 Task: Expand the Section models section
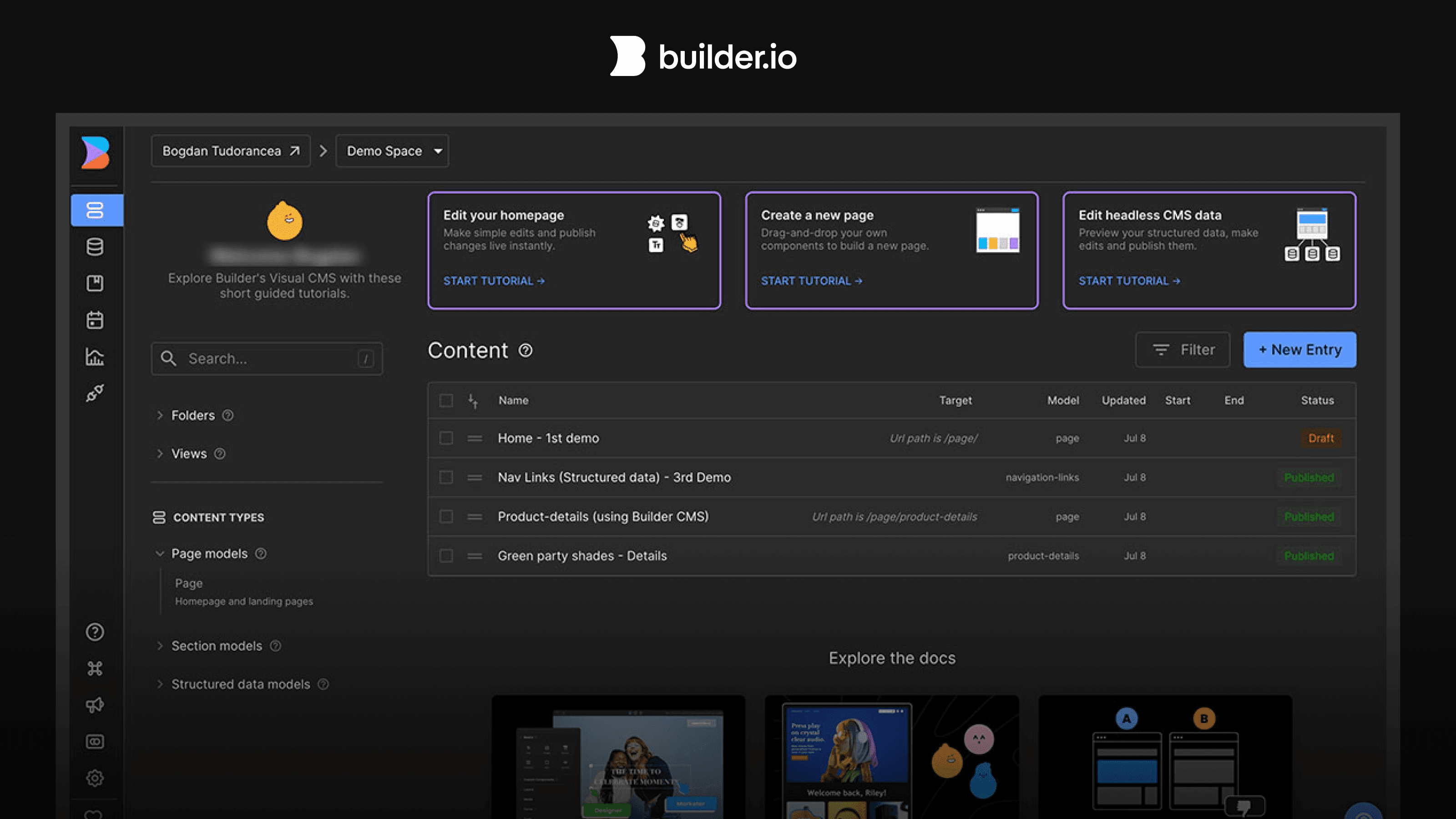coord(160,646)
